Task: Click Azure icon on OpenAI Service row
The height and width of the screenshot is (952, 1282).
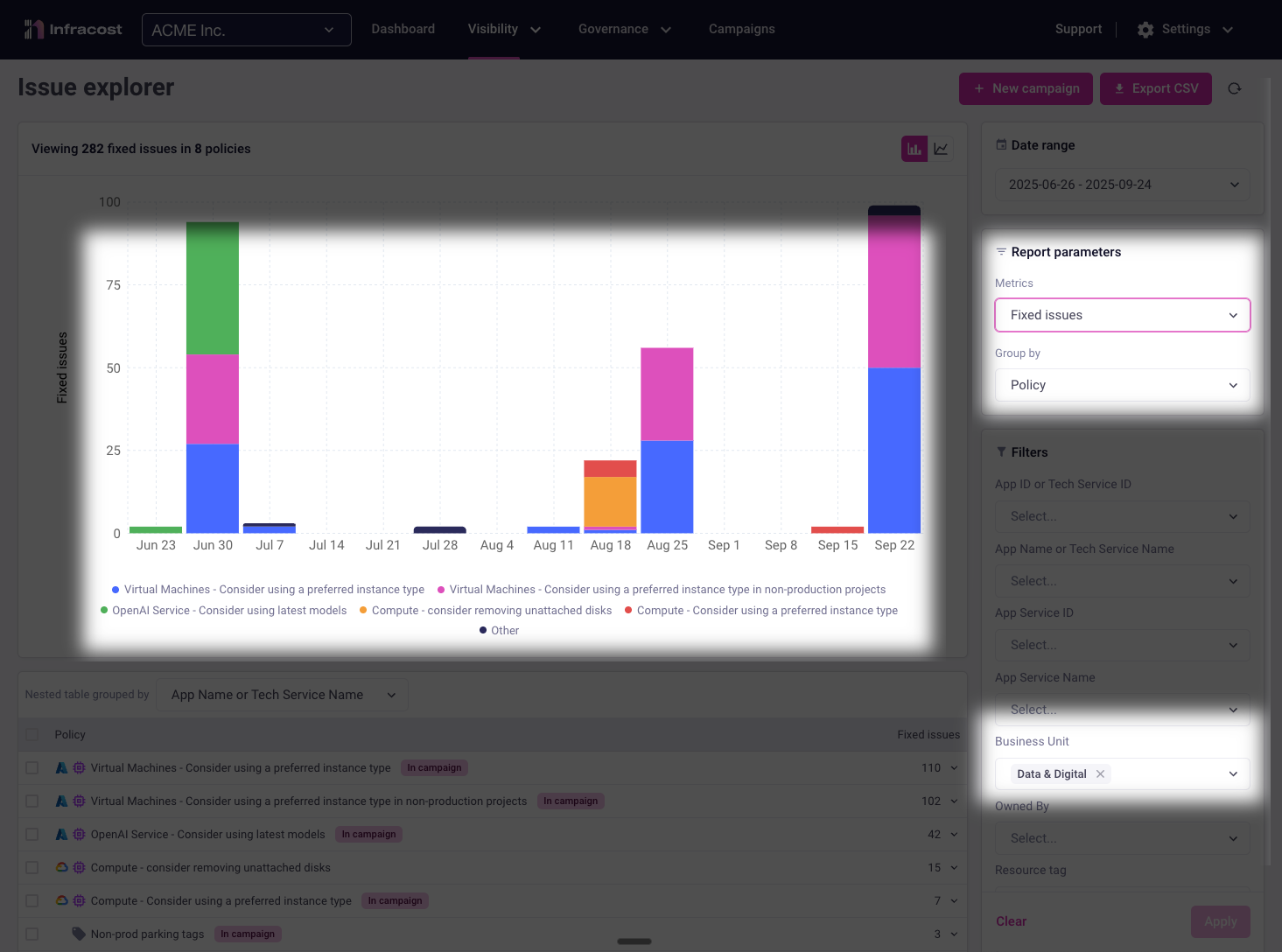Action: tap(62, 835)
